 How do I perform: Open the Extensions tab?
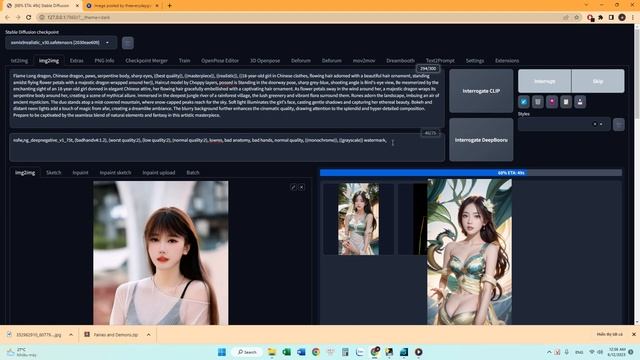[507, 60]
